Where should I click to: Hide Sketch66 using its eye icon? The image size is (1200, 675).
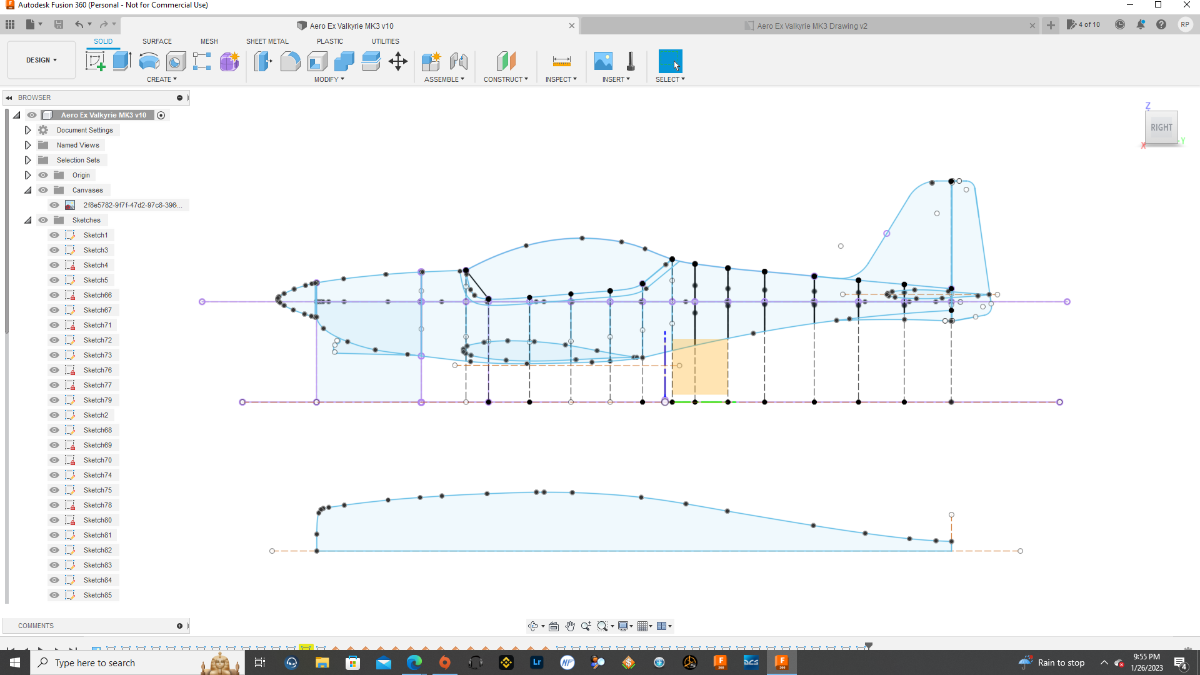coord(54,295)
